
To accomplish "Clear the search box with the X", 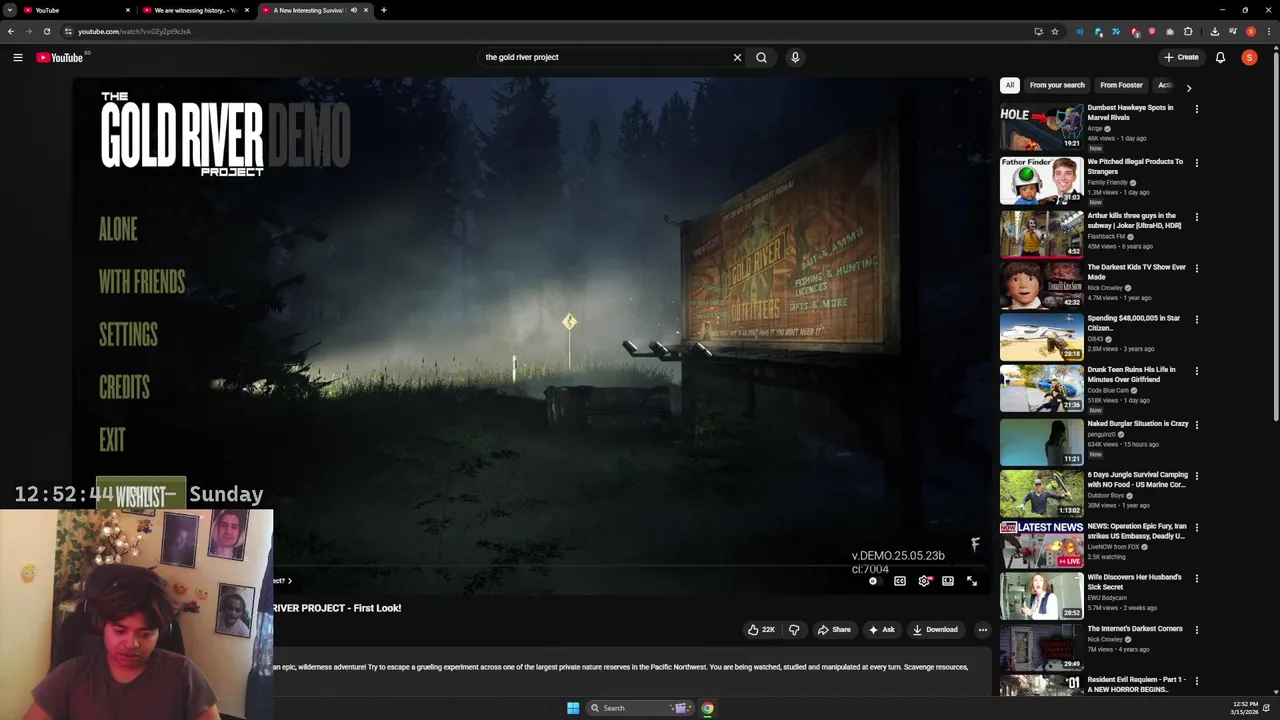I will click(x=737, y=57).
